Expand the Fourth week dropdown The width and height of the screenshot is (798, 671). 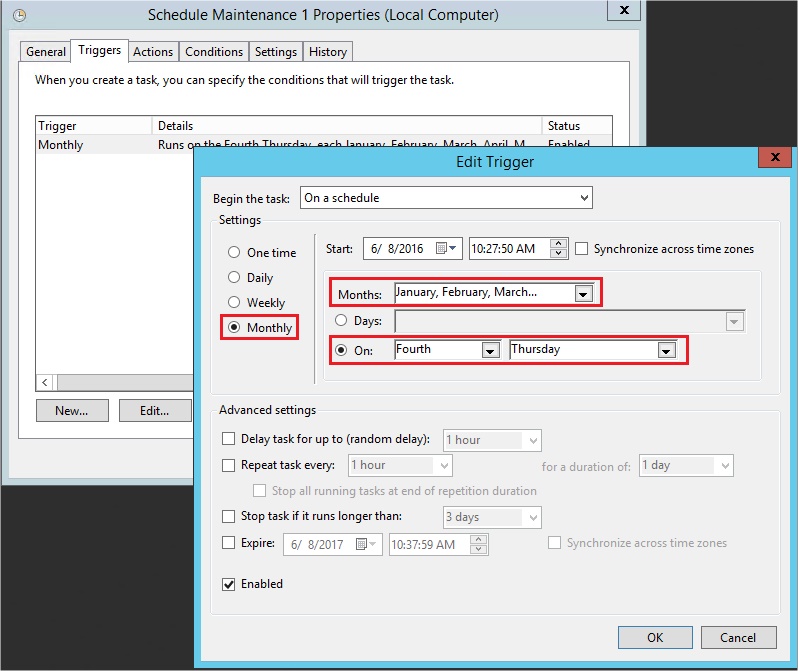(490, 350)
